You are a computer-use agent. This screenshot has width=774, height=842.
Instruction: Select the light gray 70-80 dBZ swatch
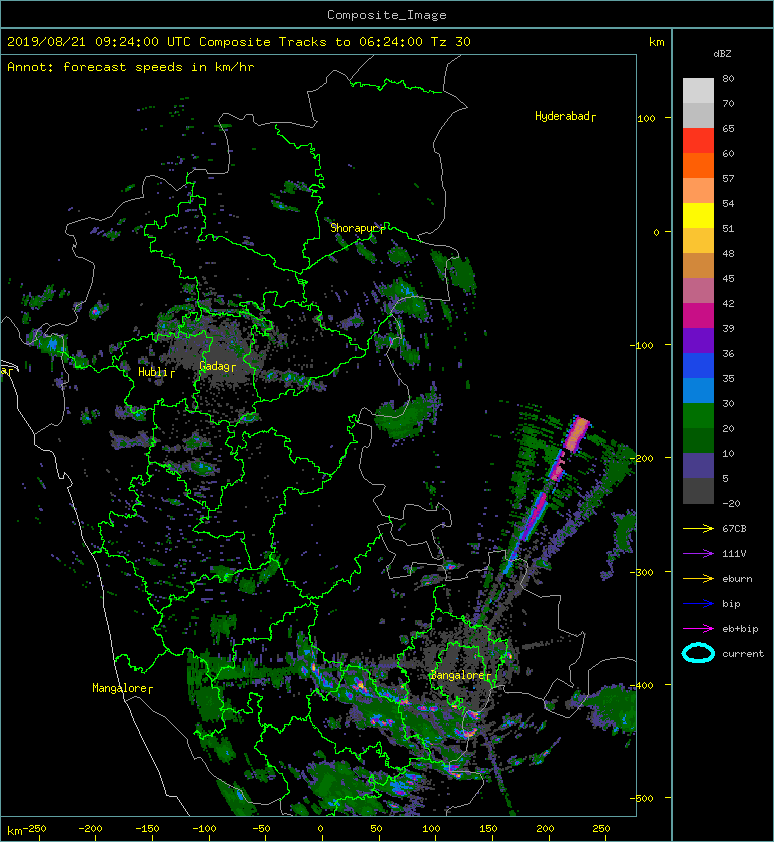tap(698, 90)
